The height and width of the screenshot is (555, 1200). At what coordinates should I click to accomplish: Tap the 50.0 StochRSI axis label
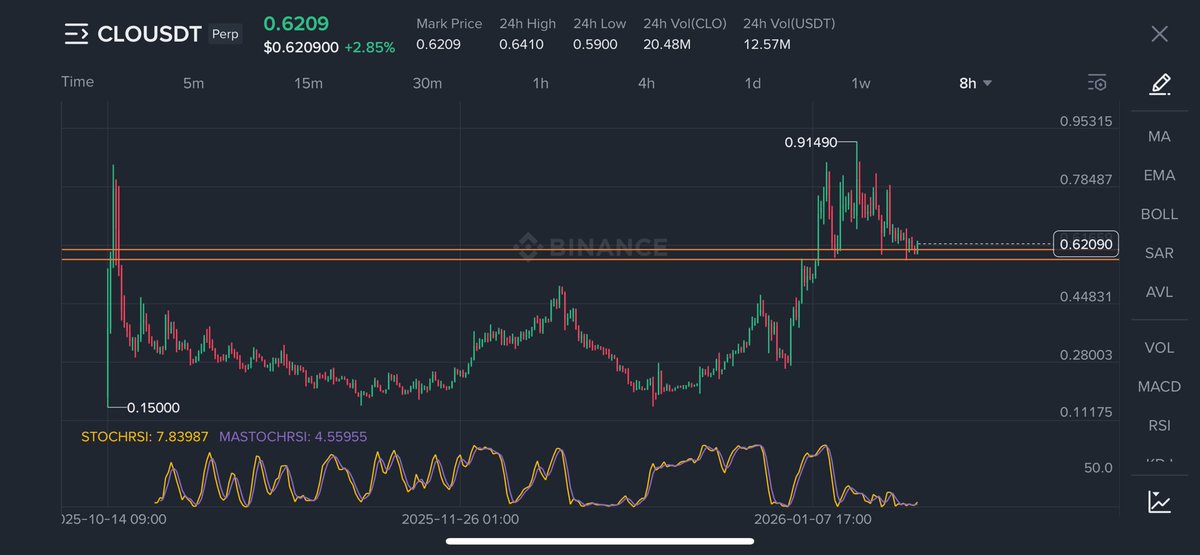(x=1099, y=467)
